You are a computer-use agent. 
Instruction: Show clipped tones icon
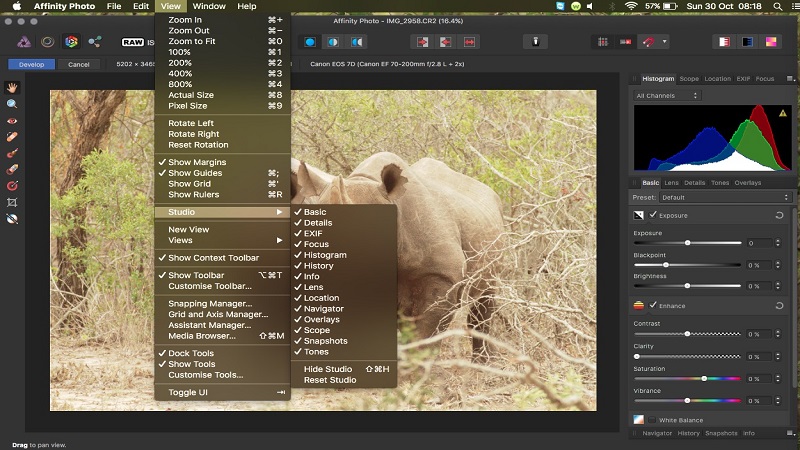point(771,42)
